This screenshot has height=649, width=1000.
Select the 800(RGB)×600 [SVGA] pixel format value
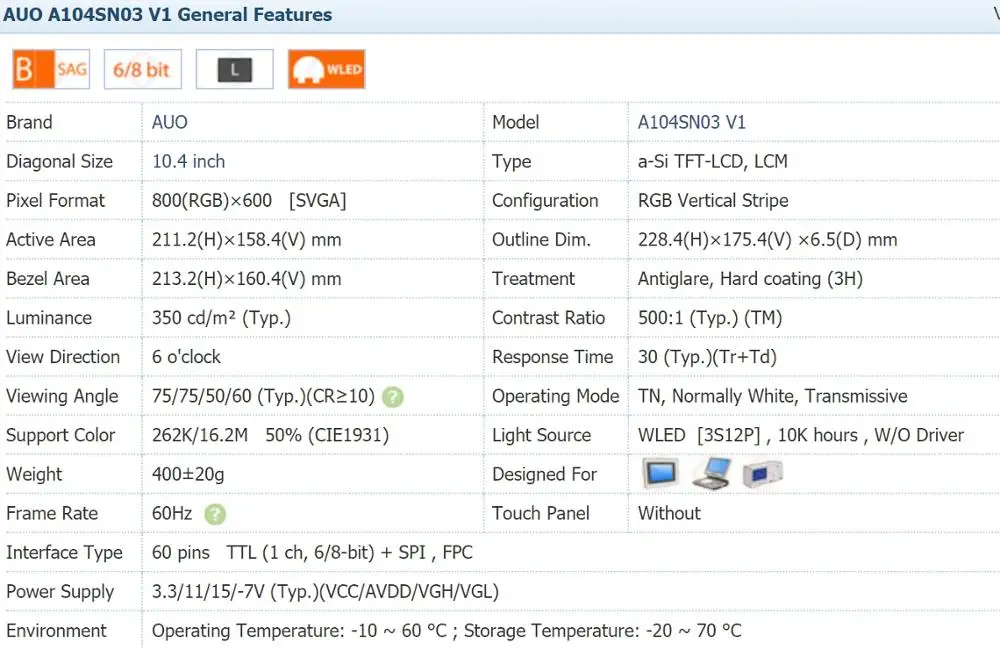pyautogui.click(x=249, y=201)
